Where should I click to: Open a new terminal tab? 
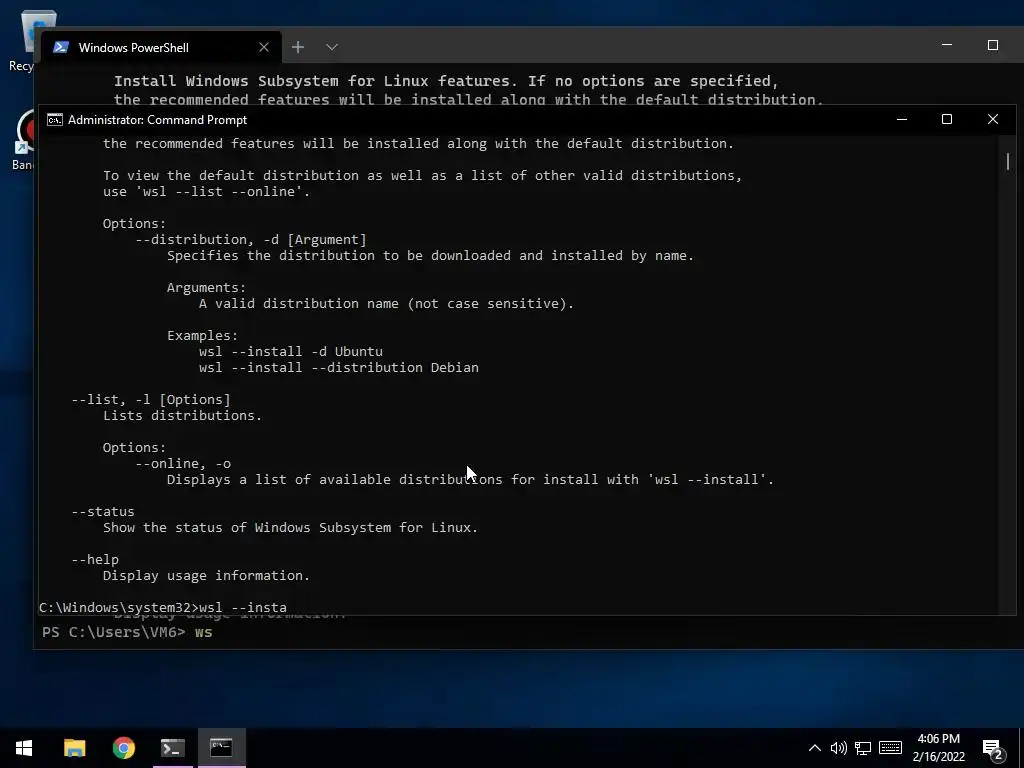click(298, 47)
